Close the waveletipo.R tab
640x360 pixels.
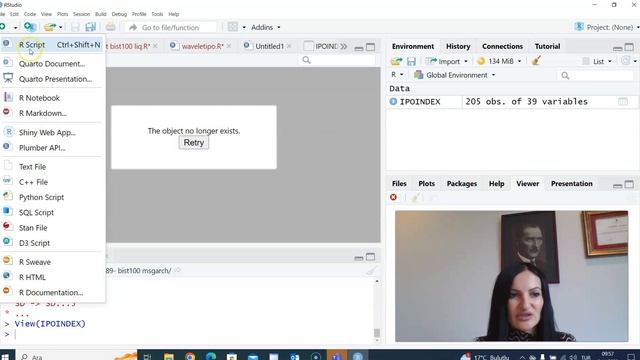click(229, 46)
